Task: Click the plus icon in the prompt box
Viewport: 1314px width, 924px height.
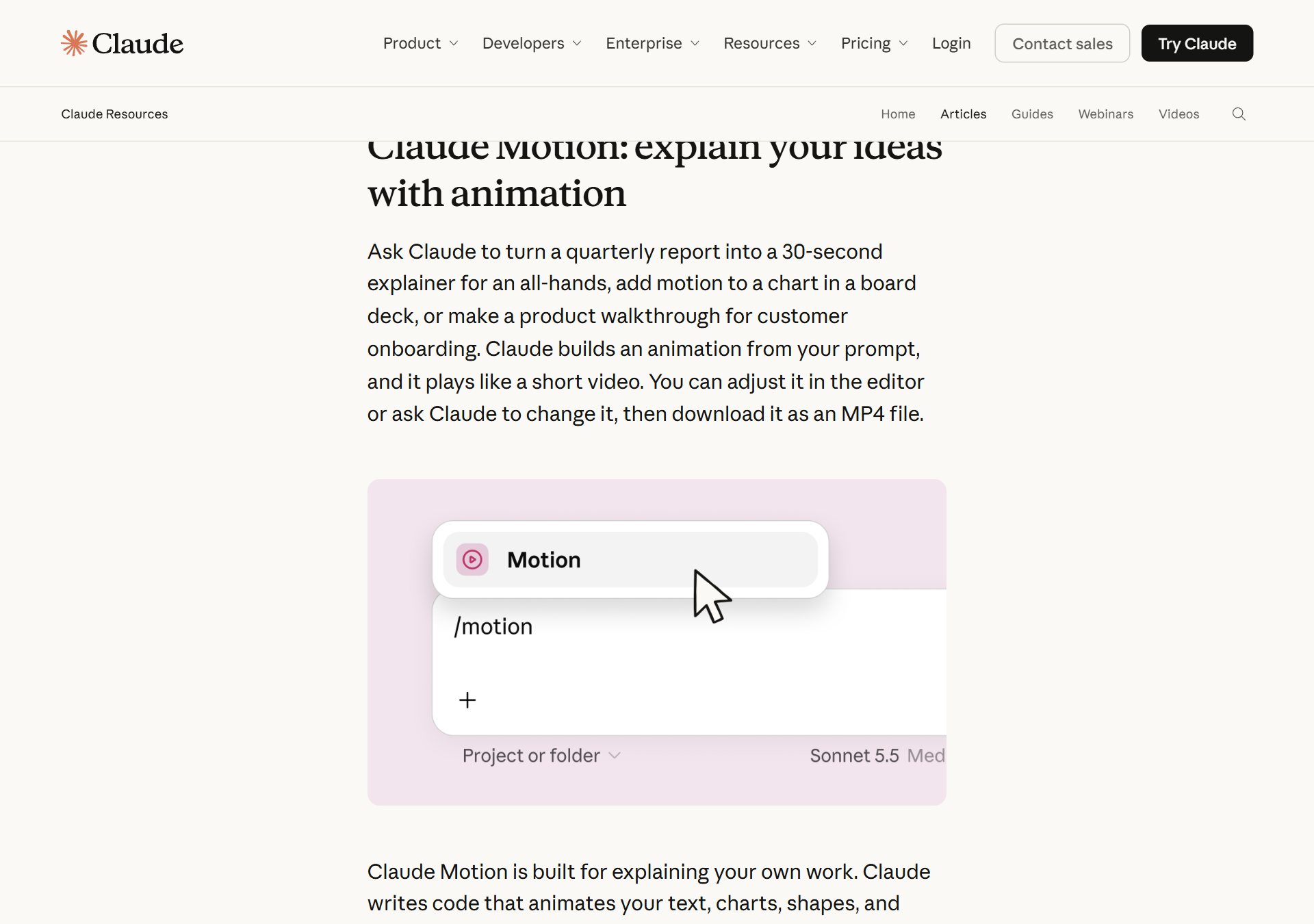Action: click(467, 700)
